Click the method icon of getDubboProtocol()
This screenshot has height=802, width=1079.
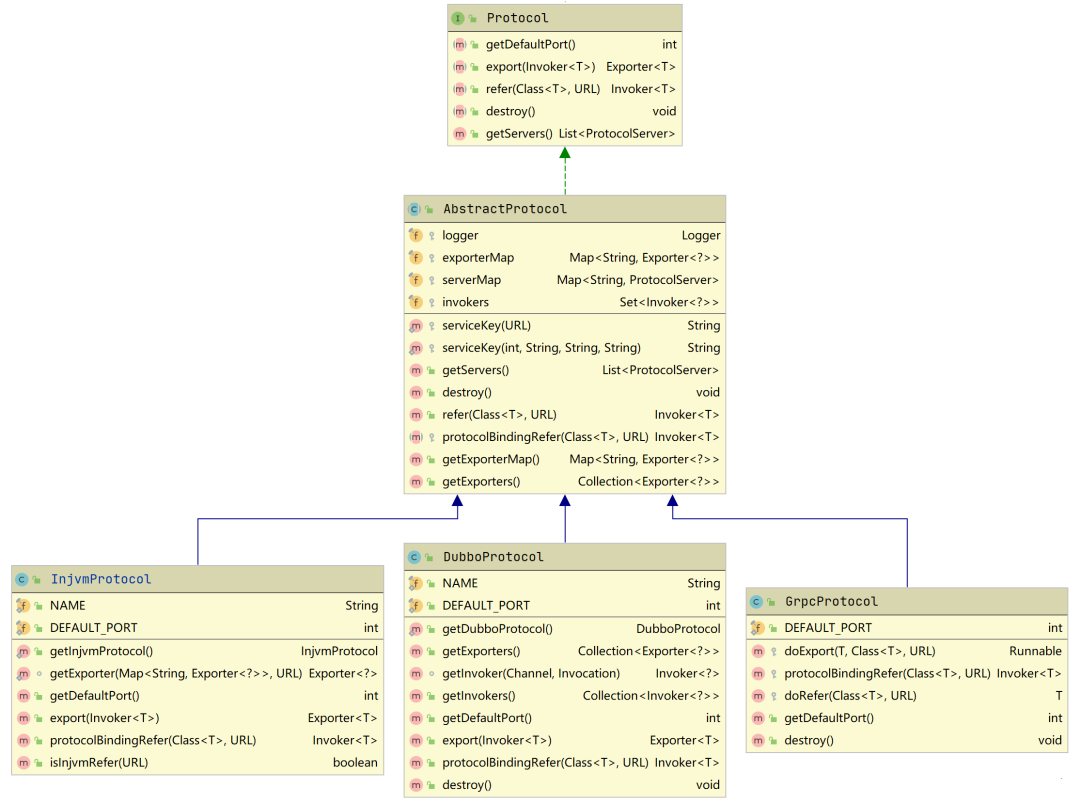click(x=416, y=630)
